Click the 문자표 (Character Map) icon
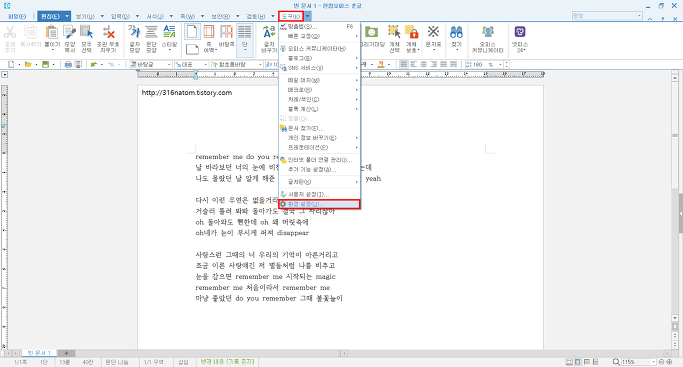 click(433, 32)
